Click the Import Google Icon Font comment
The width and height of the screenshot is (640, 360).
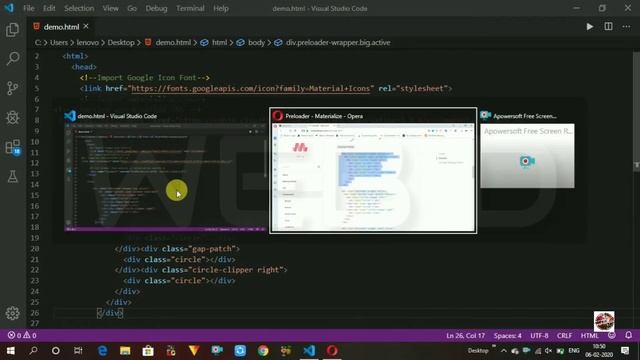145,78
